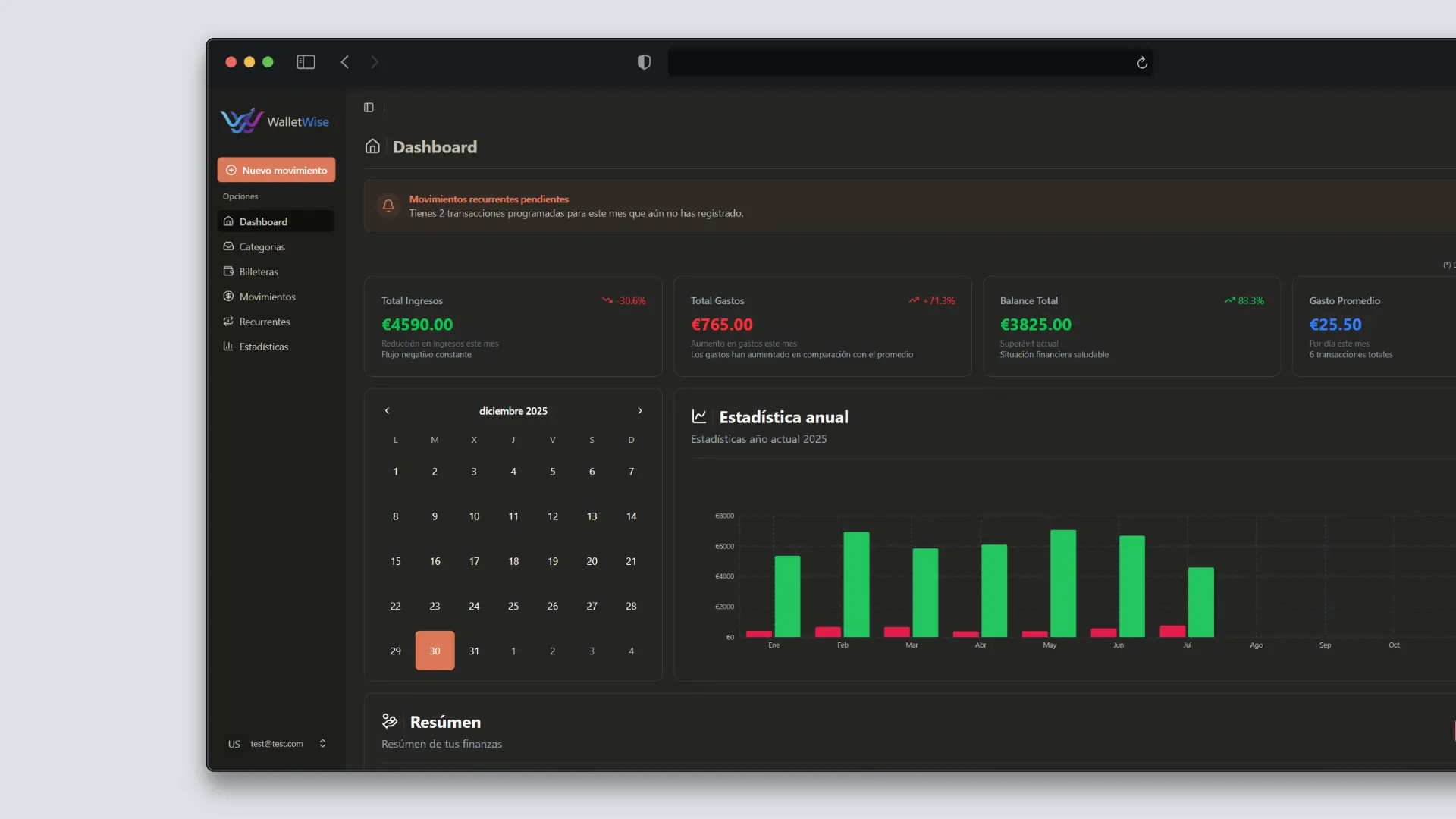Click the Estadística anual chart icon

click(699, 416)
